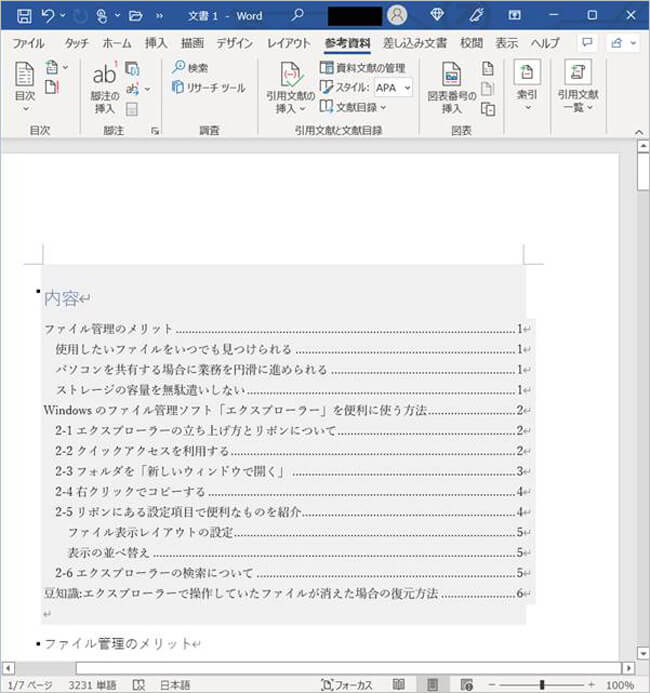The image size is (650, 693).
Task: Switch to read mode view icon
Action: (399, 685)
